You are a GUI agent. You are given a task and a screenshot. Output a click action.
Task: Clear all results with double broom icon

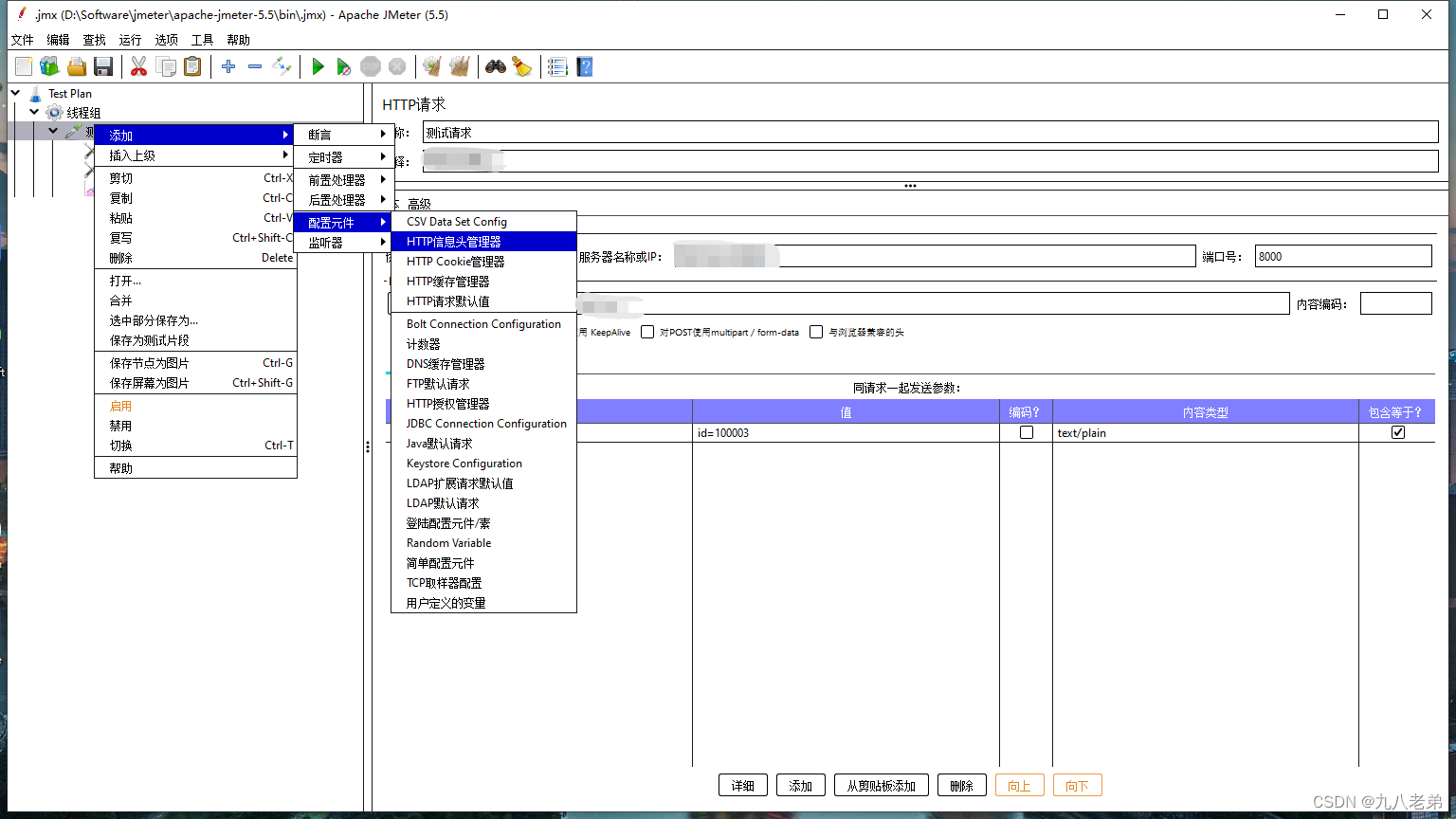pyautogui.click(x=460, y=66)
